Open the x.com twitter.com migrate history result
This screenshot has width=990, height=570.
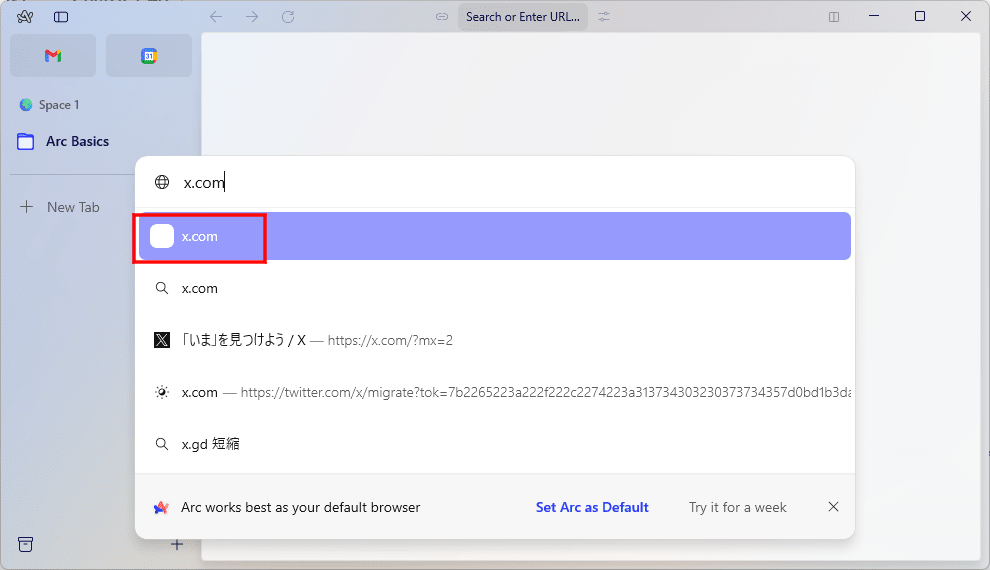[495, 392]
